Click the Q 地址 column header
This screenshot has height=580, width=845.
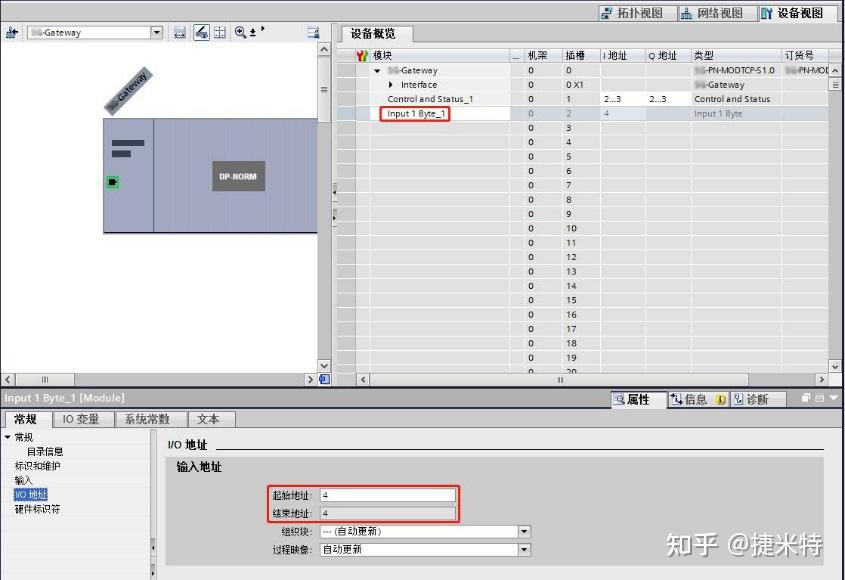pos(668,56)
